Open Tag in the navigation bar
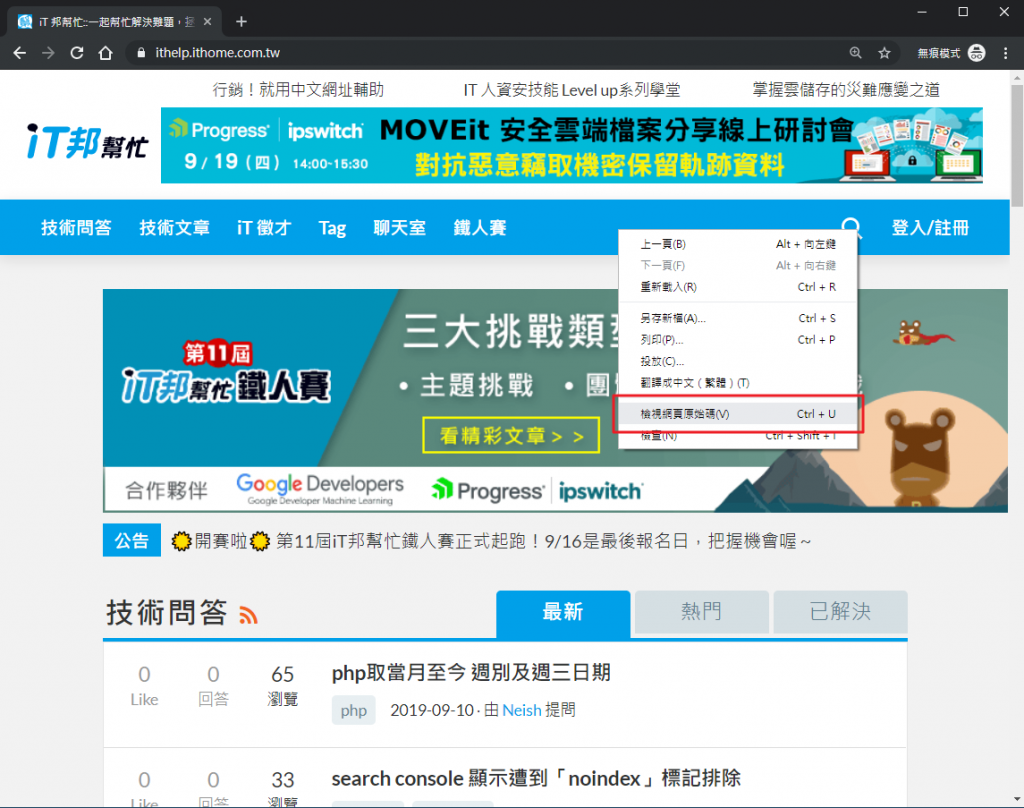The height and width of the screenshot is (808, 1024). [332, 228]
